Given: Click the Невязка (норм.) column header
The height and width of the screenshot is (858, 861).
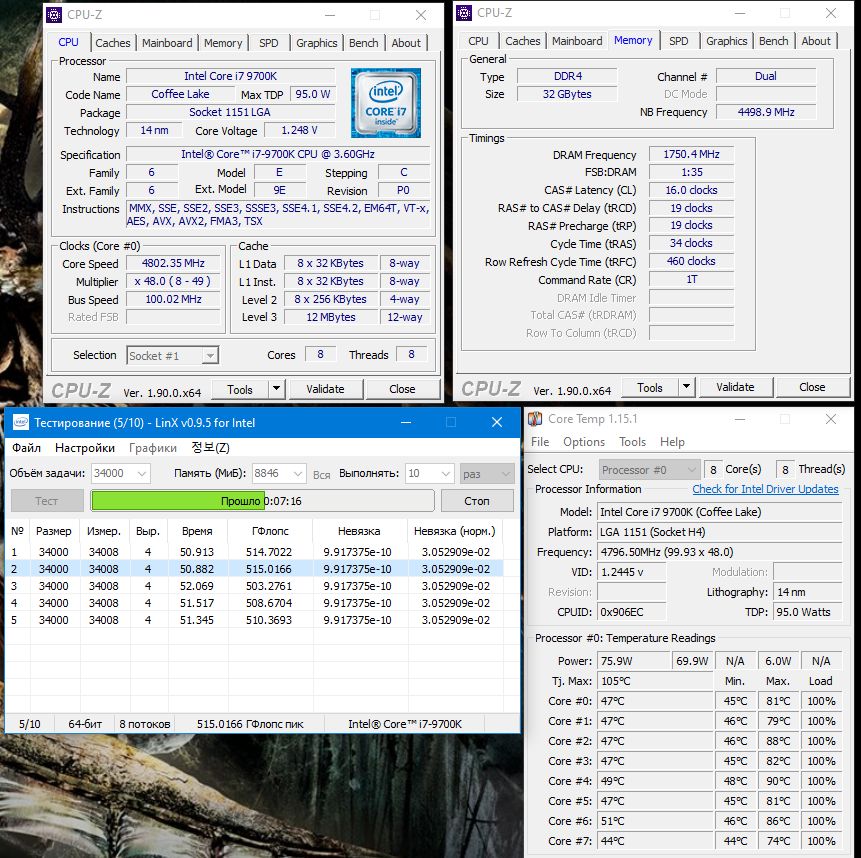Looking at the screenshot, I should tap(455, 531).
